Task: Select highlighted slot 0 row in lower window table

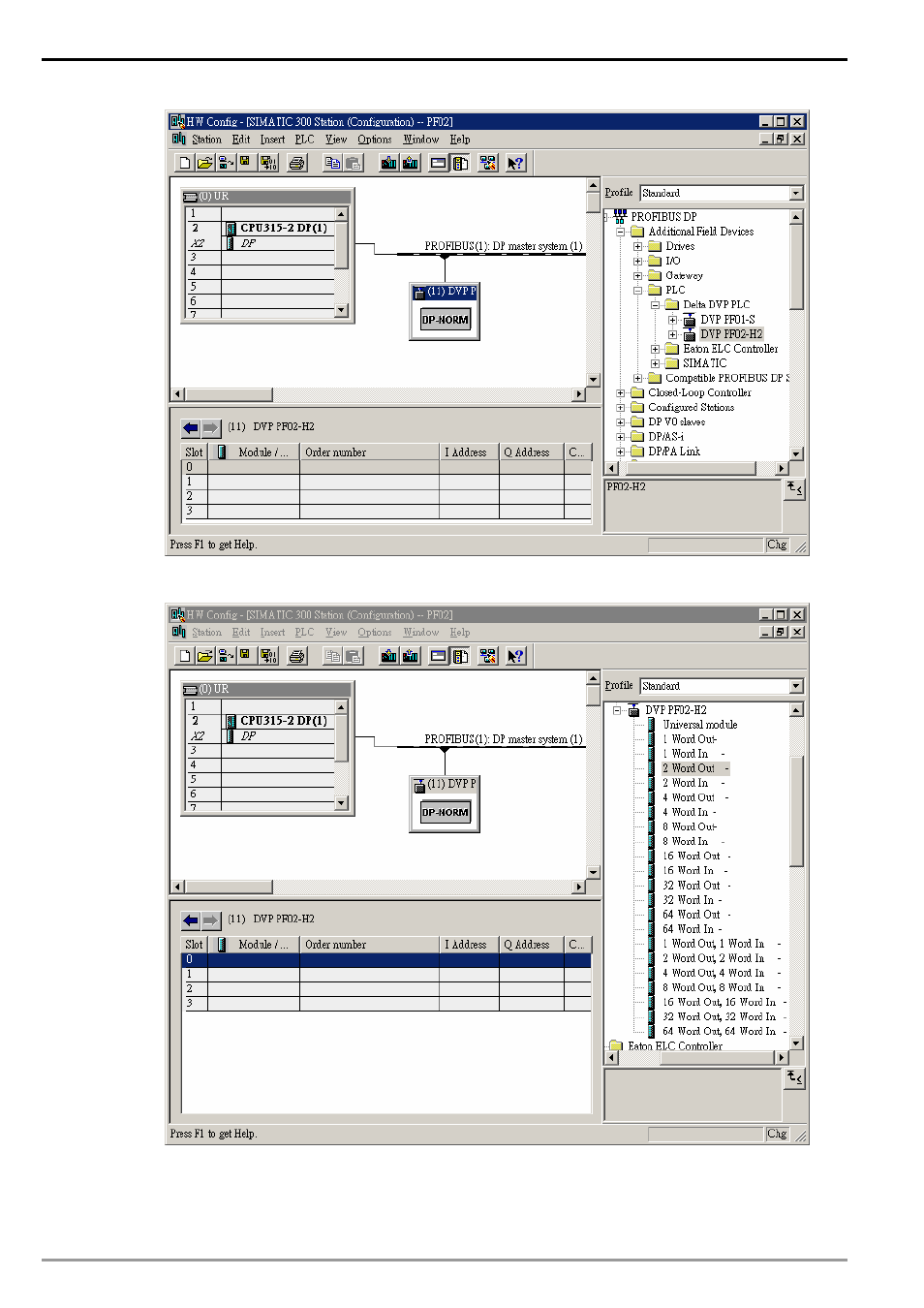Action: point(386,960)
